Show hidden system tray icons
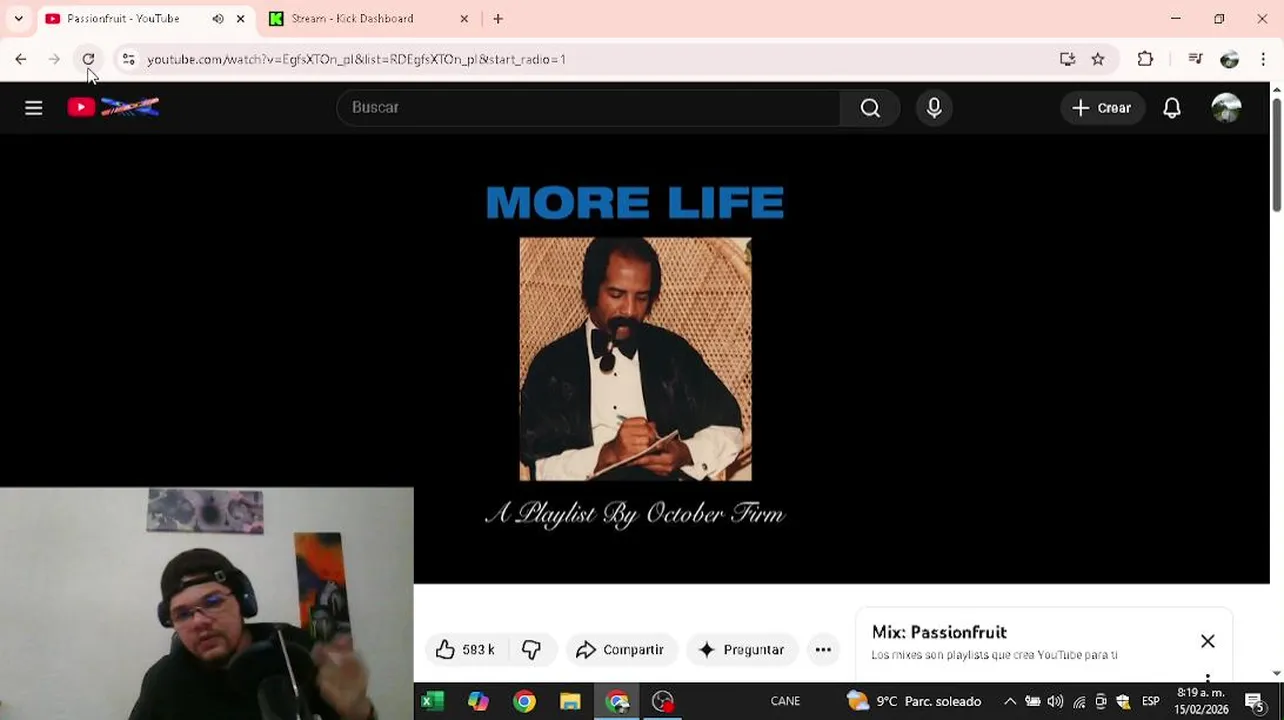 tap(1010, 702)
